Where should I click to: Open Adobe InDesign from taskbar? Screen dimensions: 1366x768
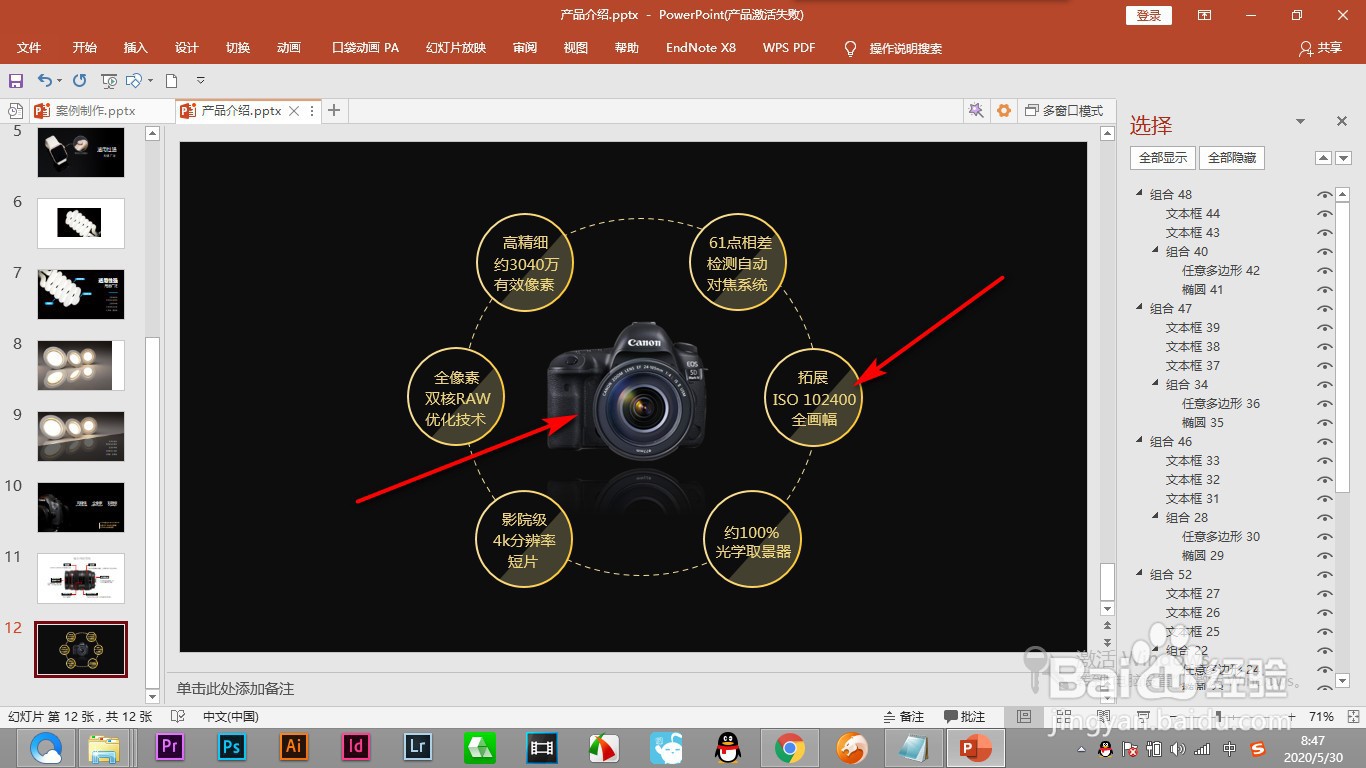point(356,746)
